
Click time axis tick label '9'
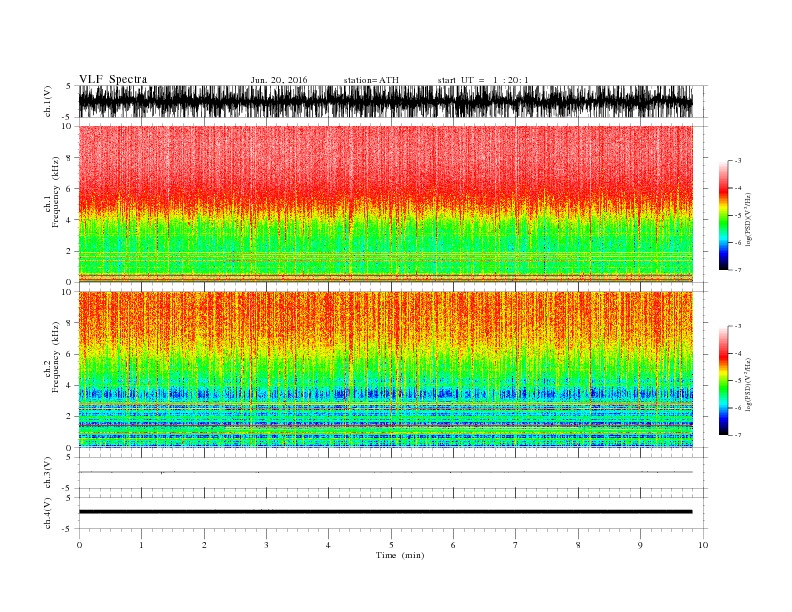tap(640, 545)
